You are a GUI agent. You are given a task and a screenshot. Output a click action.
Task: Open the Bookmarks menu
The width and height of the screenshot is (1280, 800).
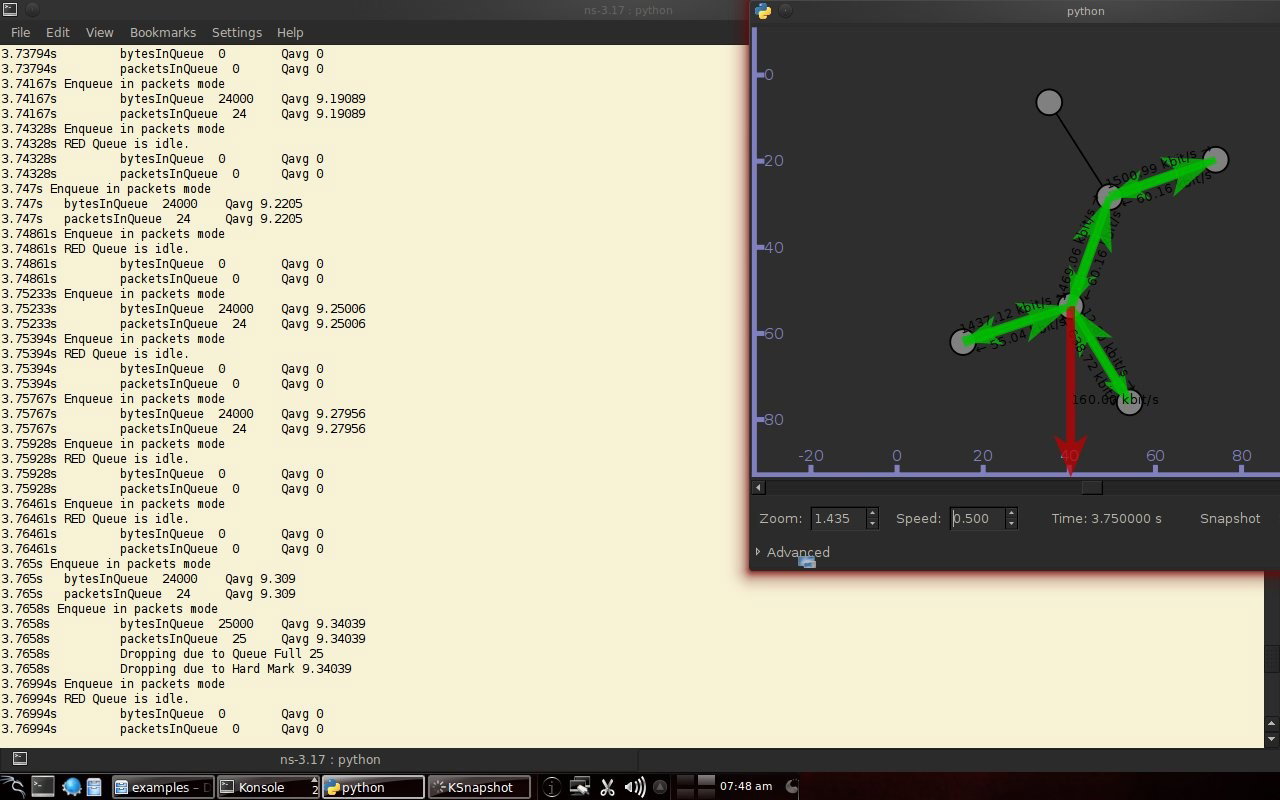[x=162, y=32]
